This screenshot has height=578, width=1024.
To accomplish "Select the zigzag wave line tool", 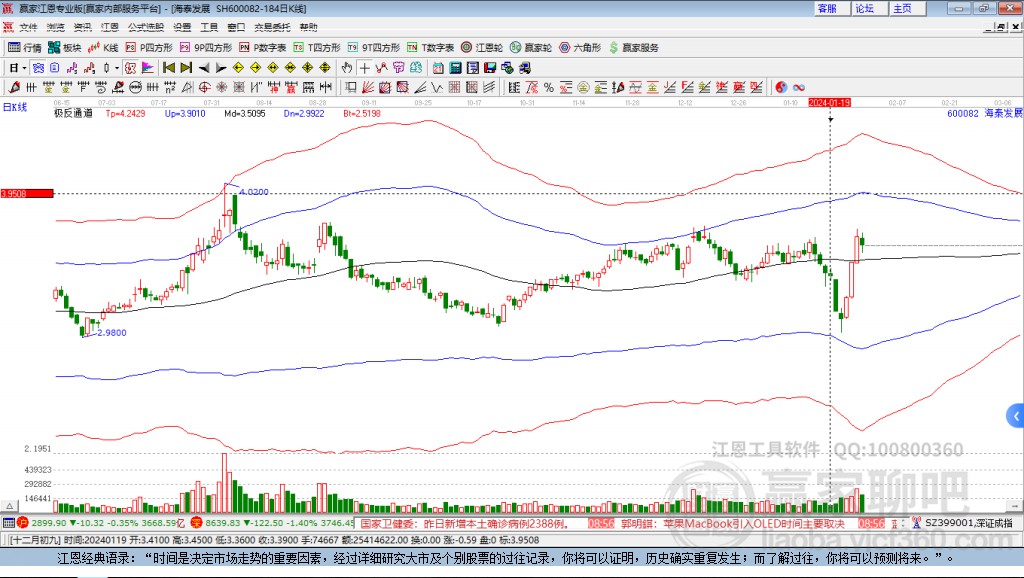I will (x=436, y=88).
